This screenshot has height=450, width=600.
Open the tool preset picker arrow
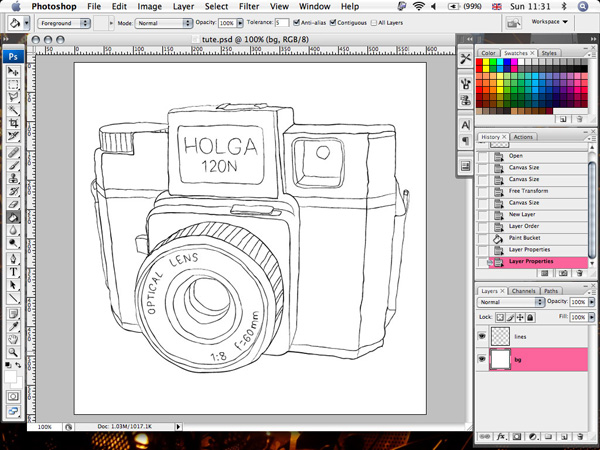click(26, 23)
